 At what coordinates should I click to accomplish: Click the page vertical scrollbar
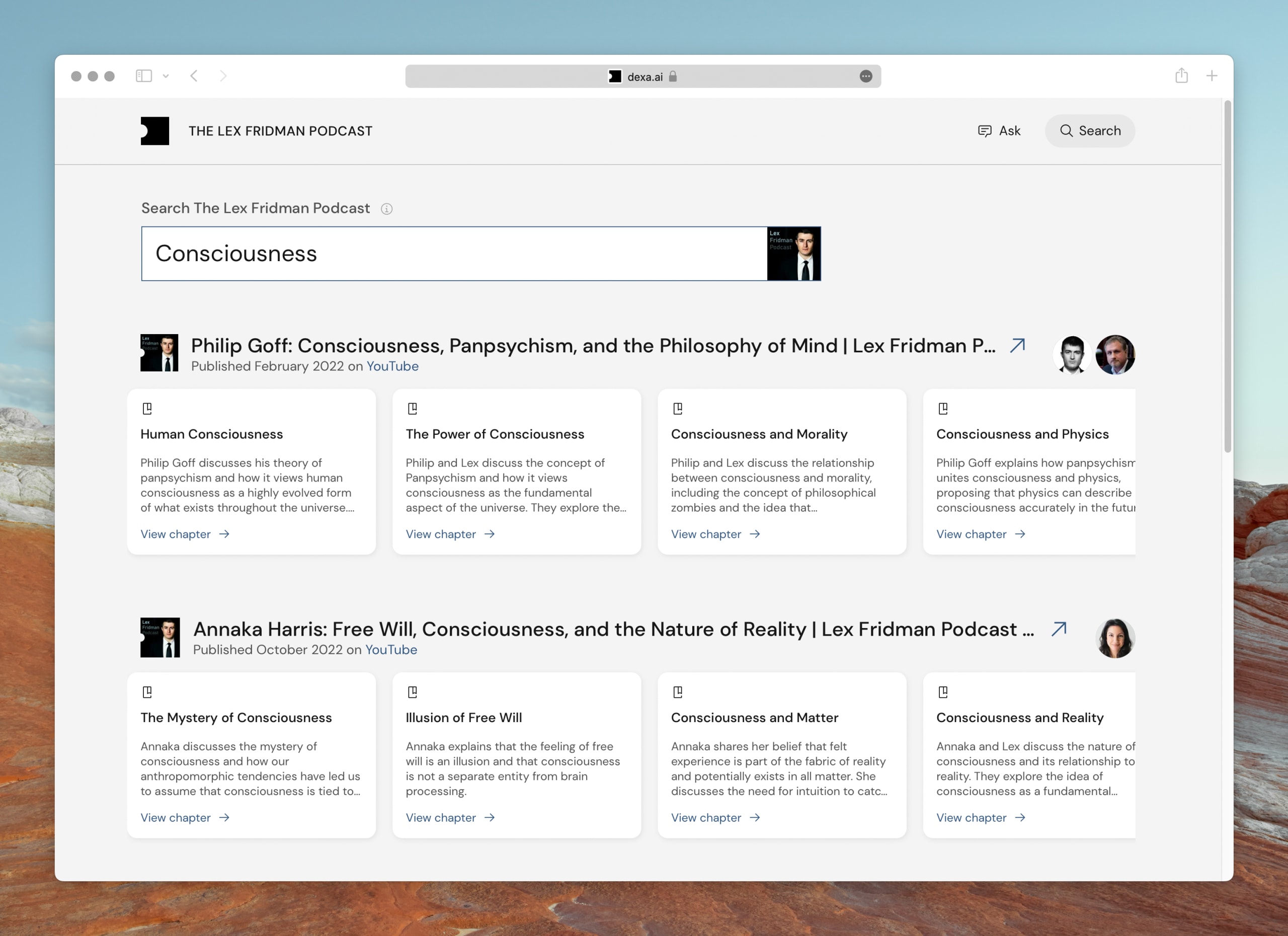click(1227, 276)
